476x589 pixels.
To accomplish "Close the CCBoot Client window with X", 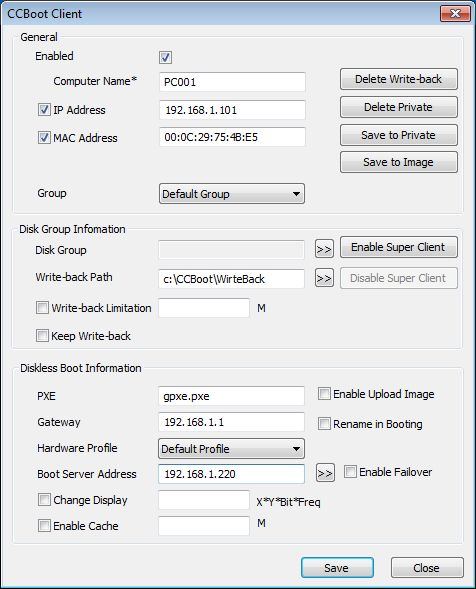I will (455, 14).
